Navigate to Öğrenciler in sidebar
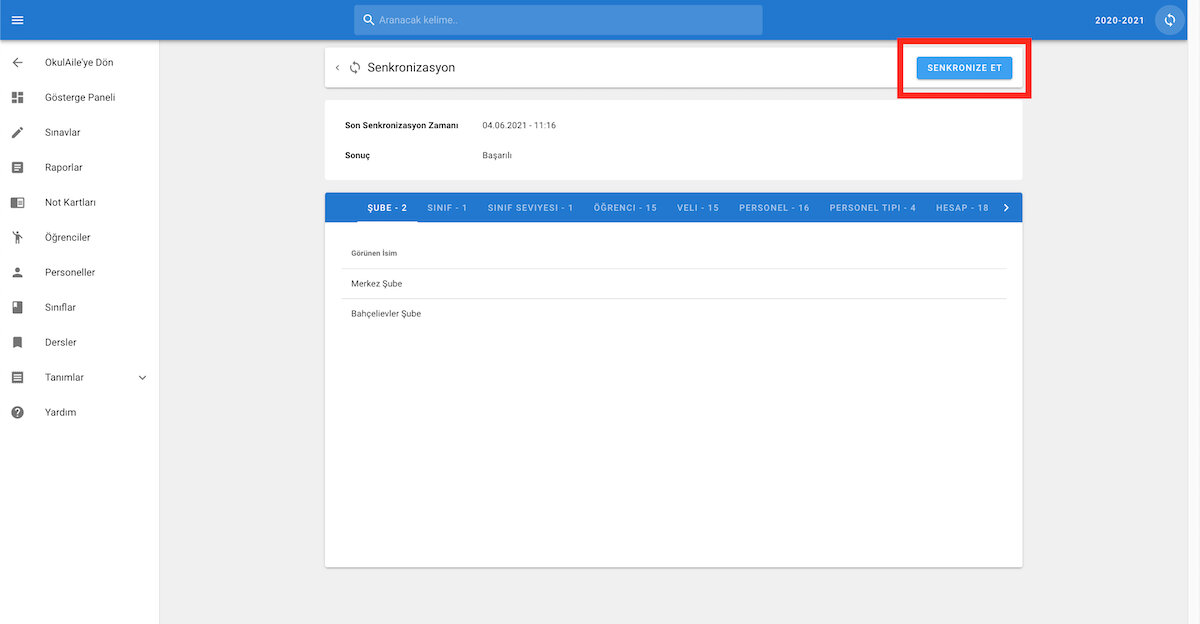1200x624 pixels. (68, 238)
